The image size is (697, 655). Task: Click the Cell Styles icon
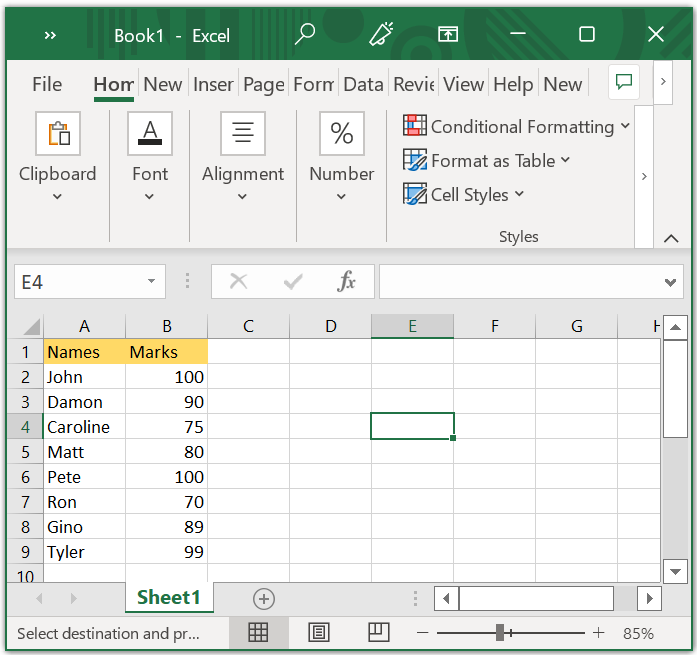[415, 194]
